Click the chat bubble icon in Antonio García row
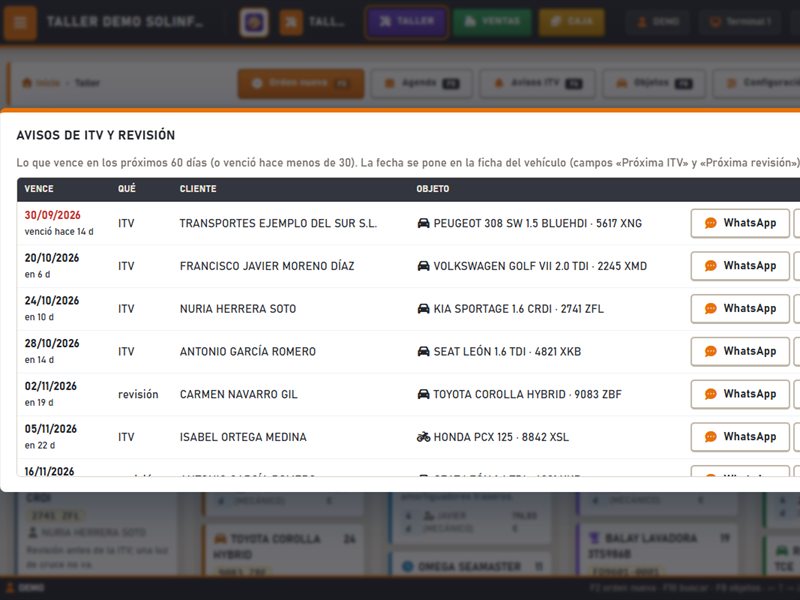800x600 pixels. pos(710,352)
